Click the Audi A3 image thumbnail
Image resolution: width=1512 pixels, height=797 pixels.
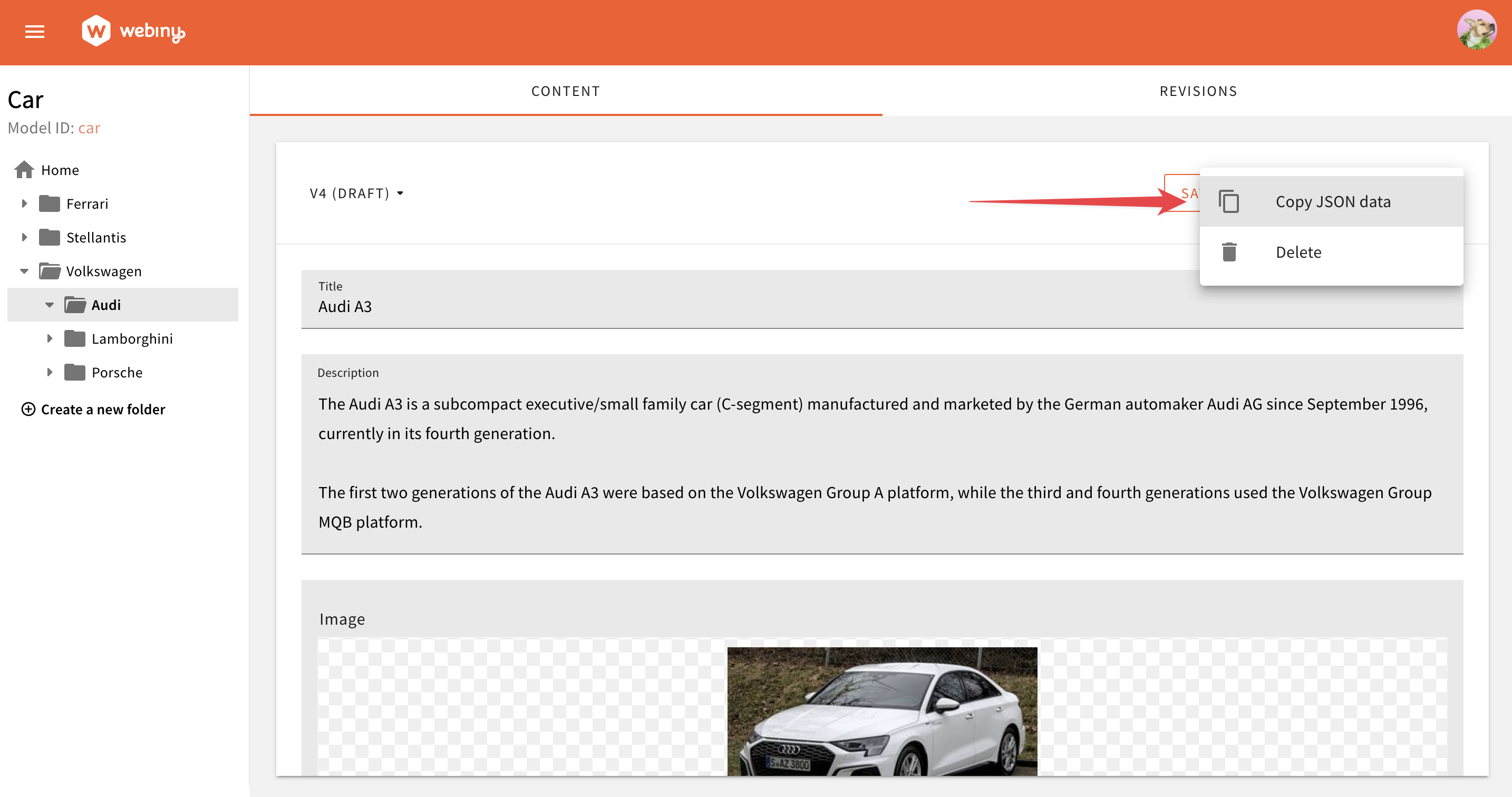pyautogui.click(x=881, y=710)
